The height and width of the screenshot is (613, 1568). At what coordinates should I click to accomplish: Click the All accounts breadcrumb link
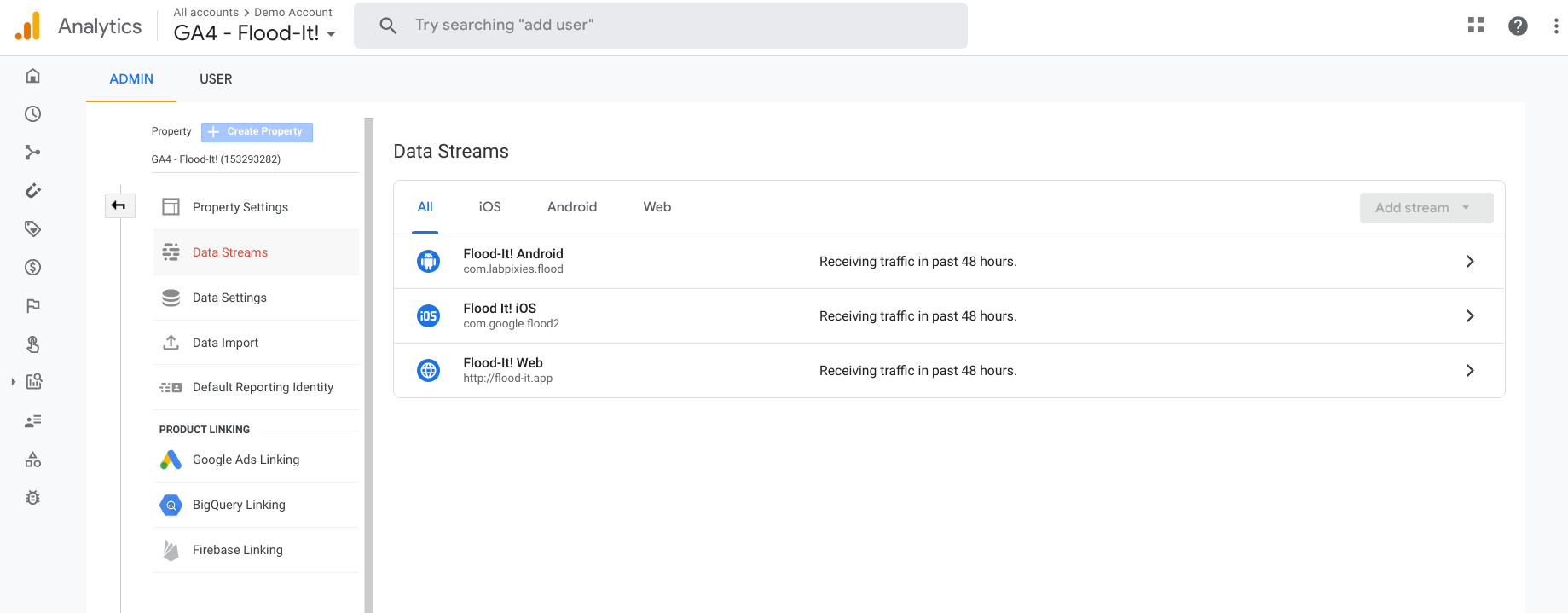pos(206,12)
